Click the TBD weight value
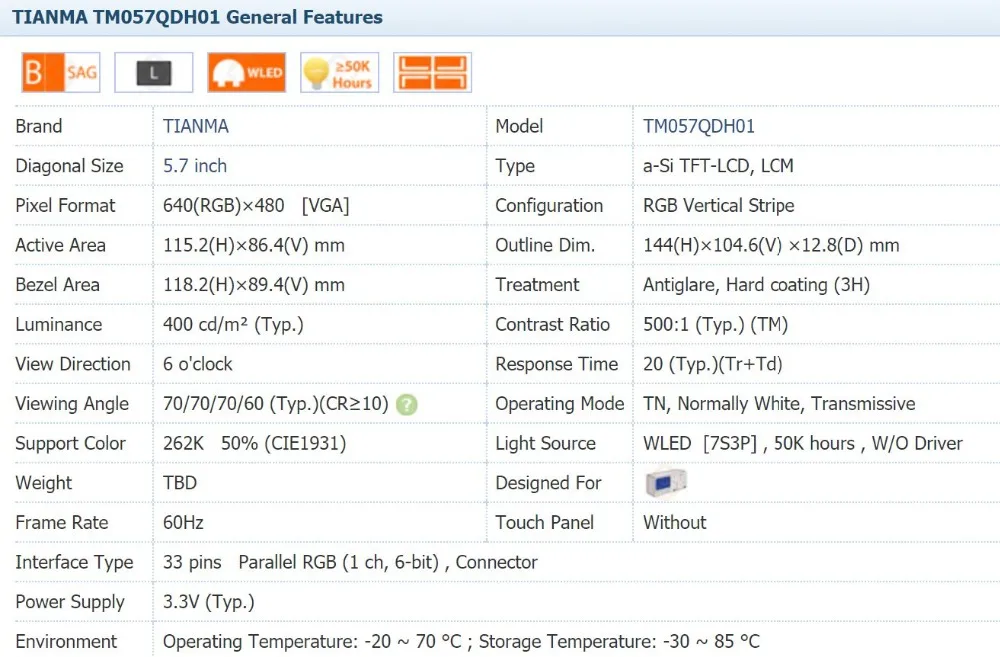The height and width of the screenshot is (657, 1000). pyautogui.click(x=180, y=483)
